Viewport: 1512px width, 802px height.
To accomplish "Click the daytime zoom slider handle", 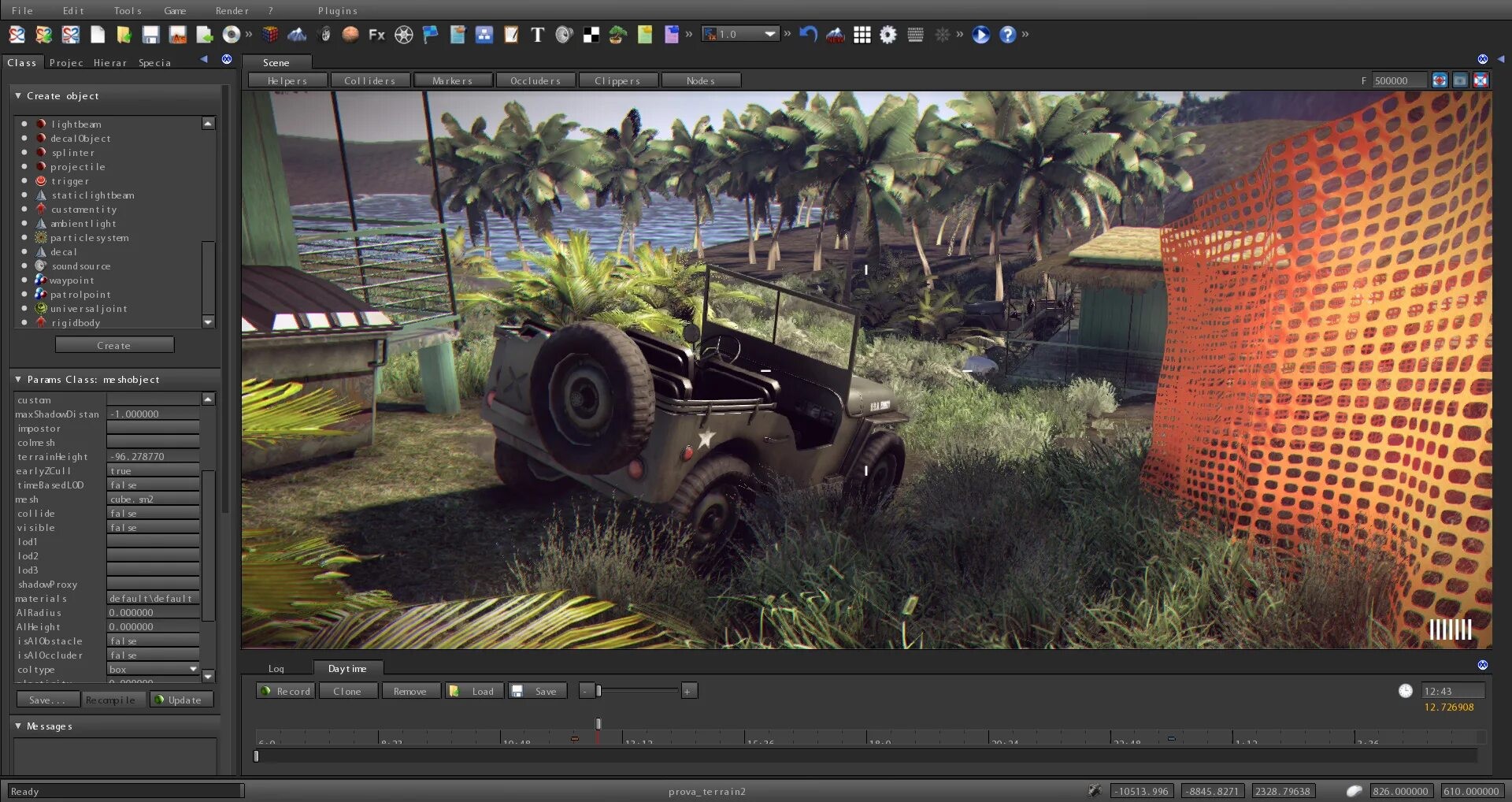I will coord(598,692).
